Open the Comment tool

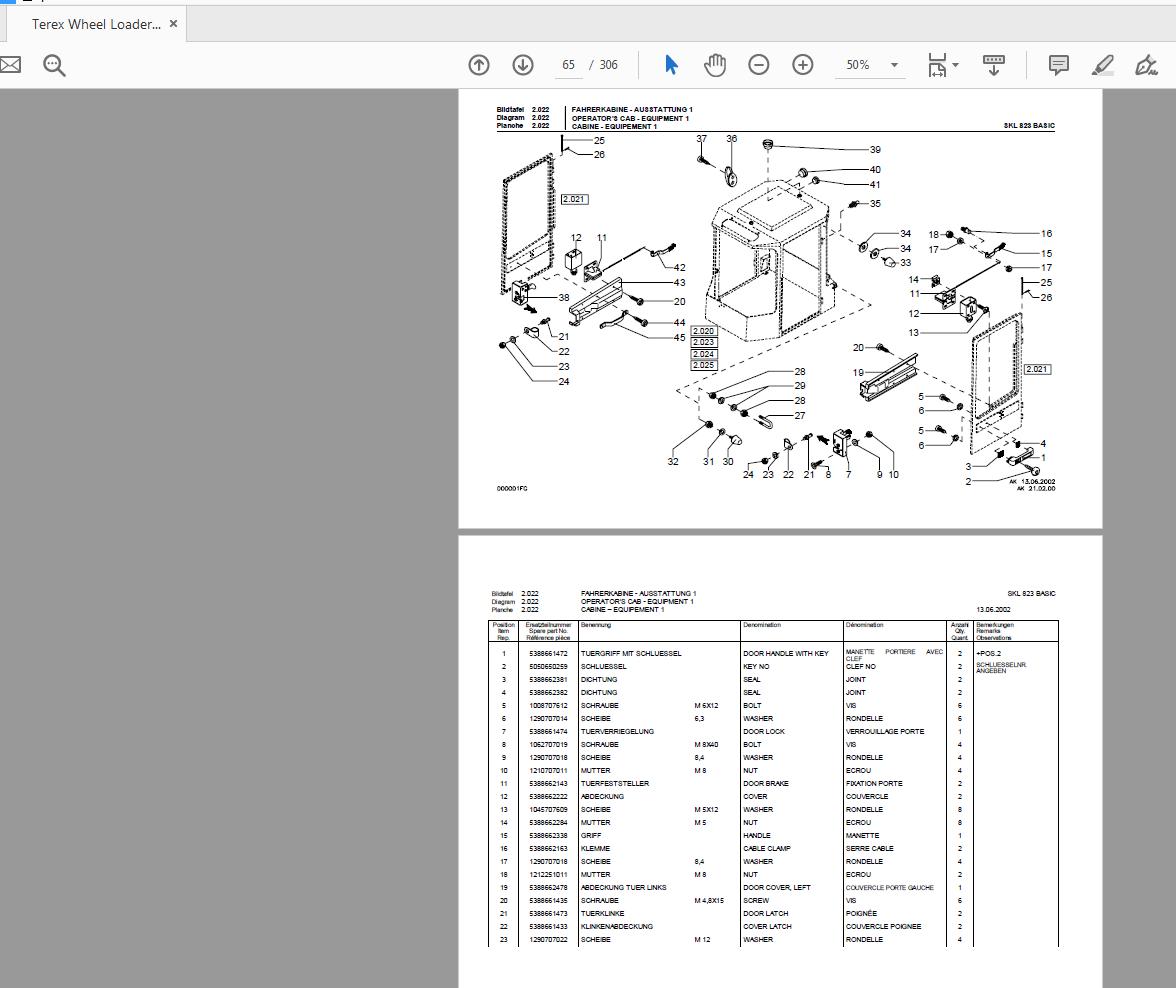(x=1057, y=65)
